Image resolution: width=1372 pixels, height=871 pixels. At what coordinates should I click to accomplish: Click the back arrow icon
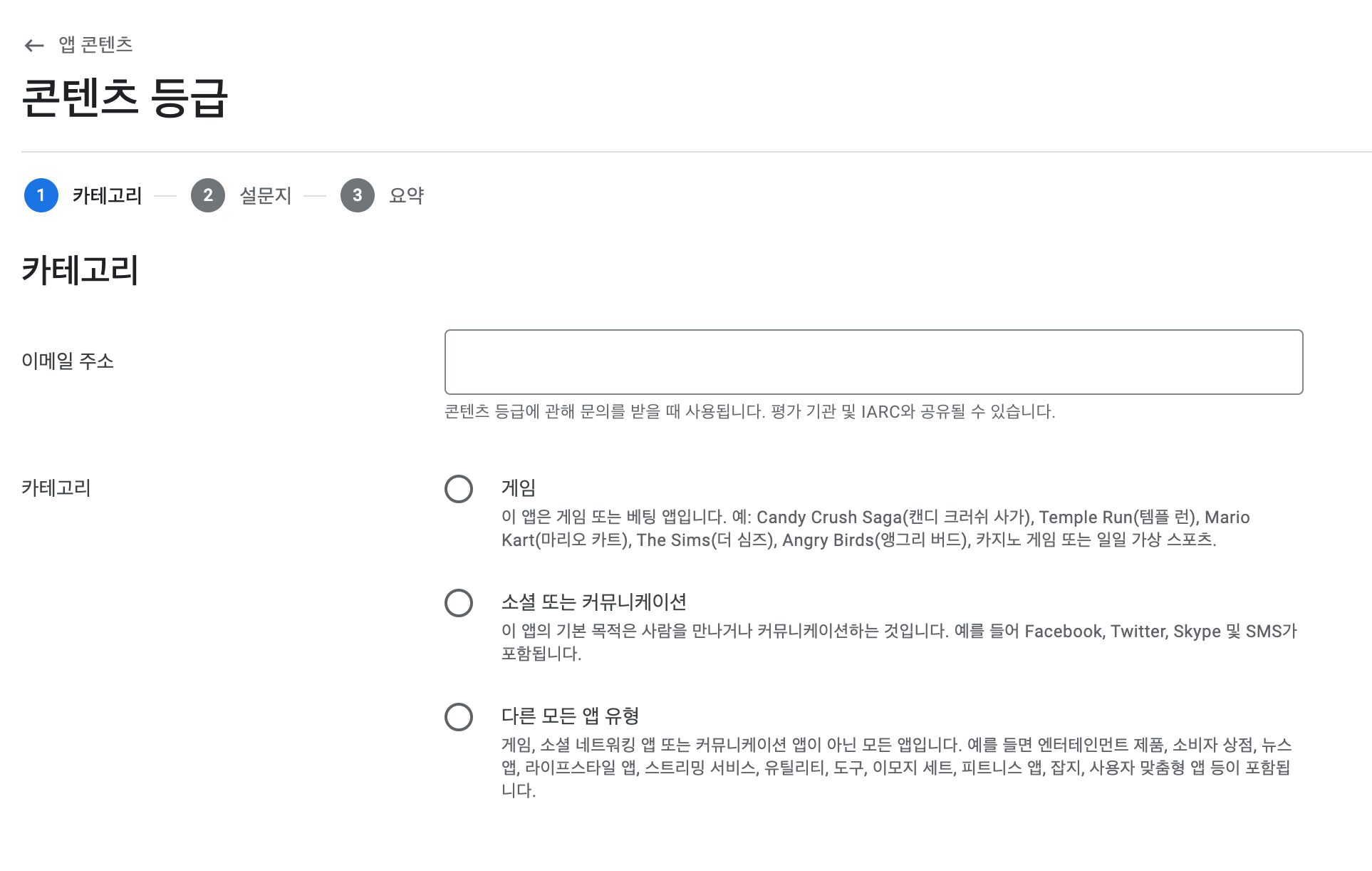[33, 46]
